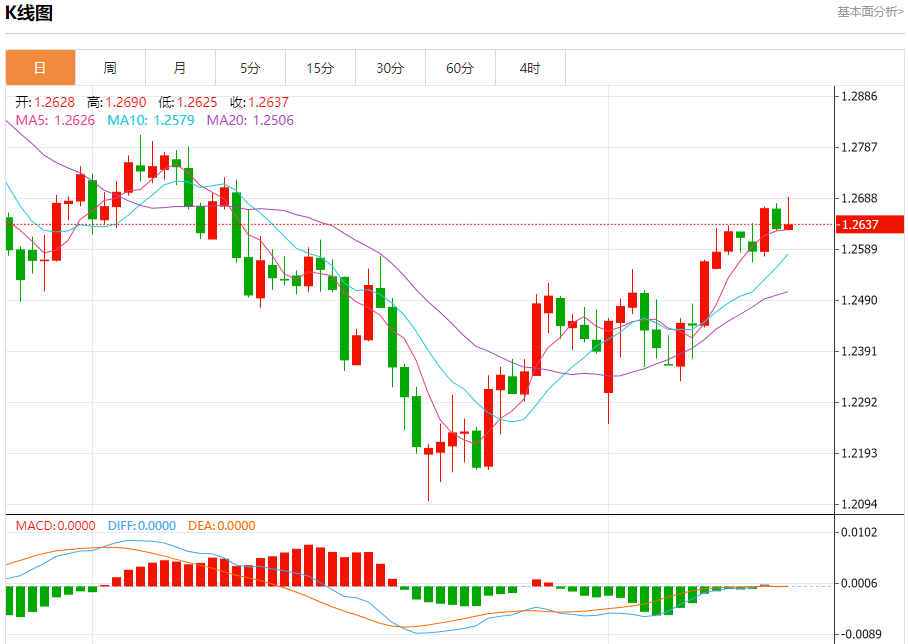The width and height of the screenshot is (908, 644).
Task: Click the MACD 0.0000 indicator label
Action: [56, 525]
